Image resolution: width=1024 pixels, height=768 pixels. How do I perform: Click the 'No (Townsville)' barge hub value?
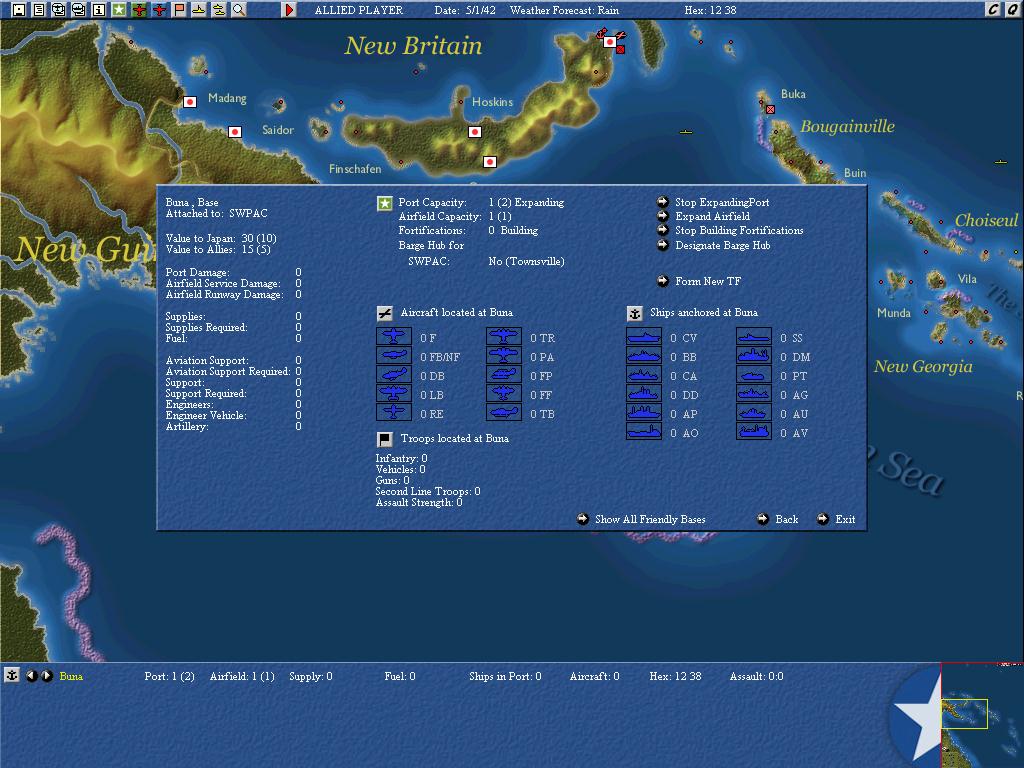[526, 261]
